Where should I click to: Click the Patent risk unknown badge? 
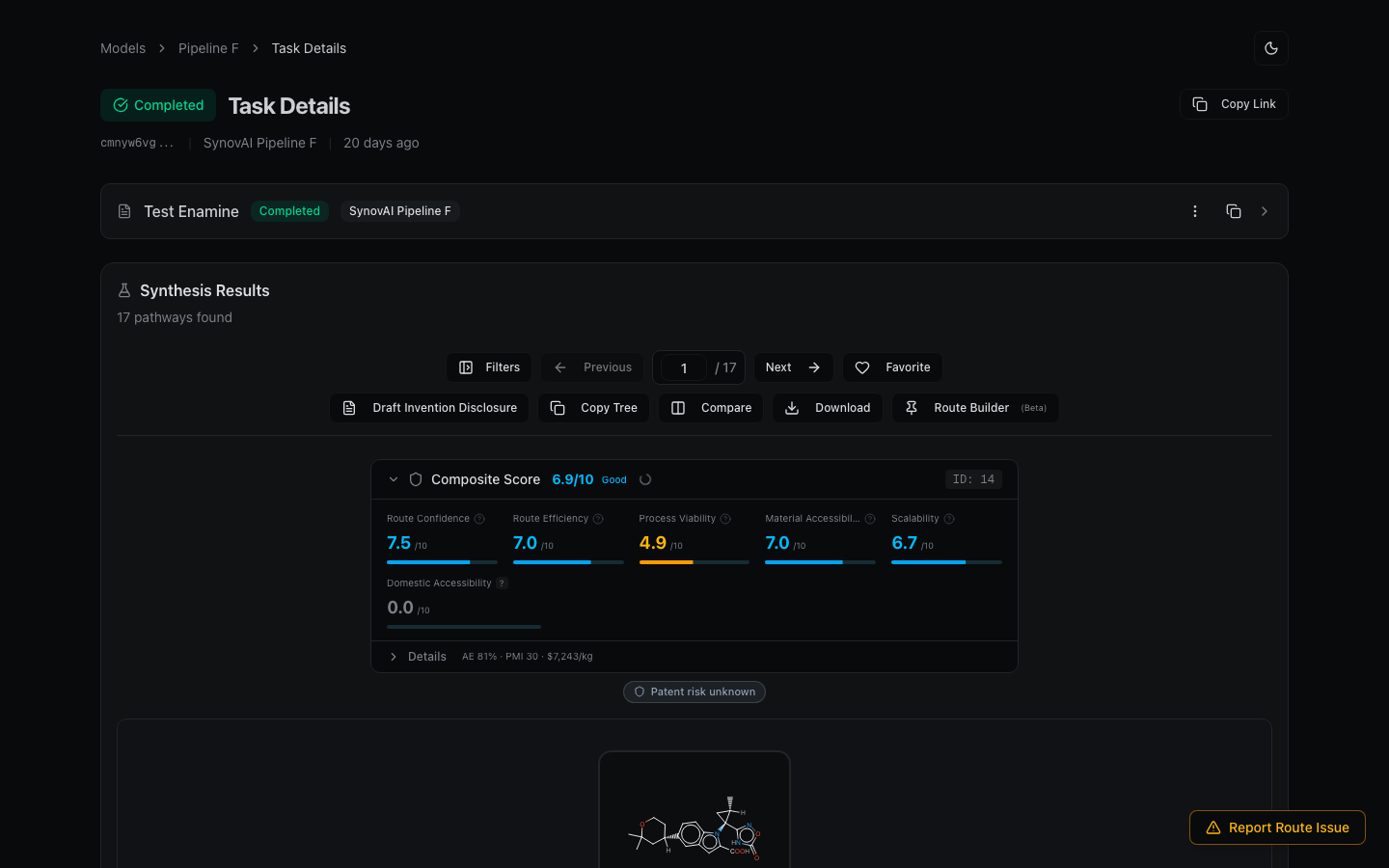pyautogui.click(x=694, y=692)
